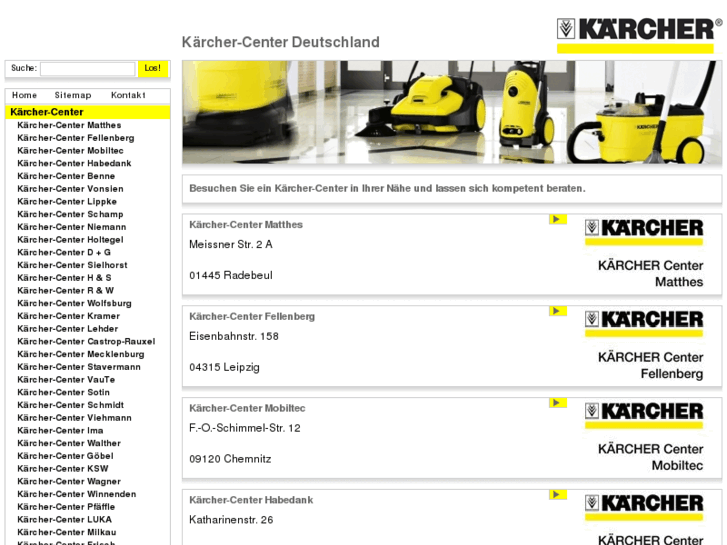Click the Kärcher-Center Habedank card heading
The image size is (727, 545).
(x=251, y=500)
